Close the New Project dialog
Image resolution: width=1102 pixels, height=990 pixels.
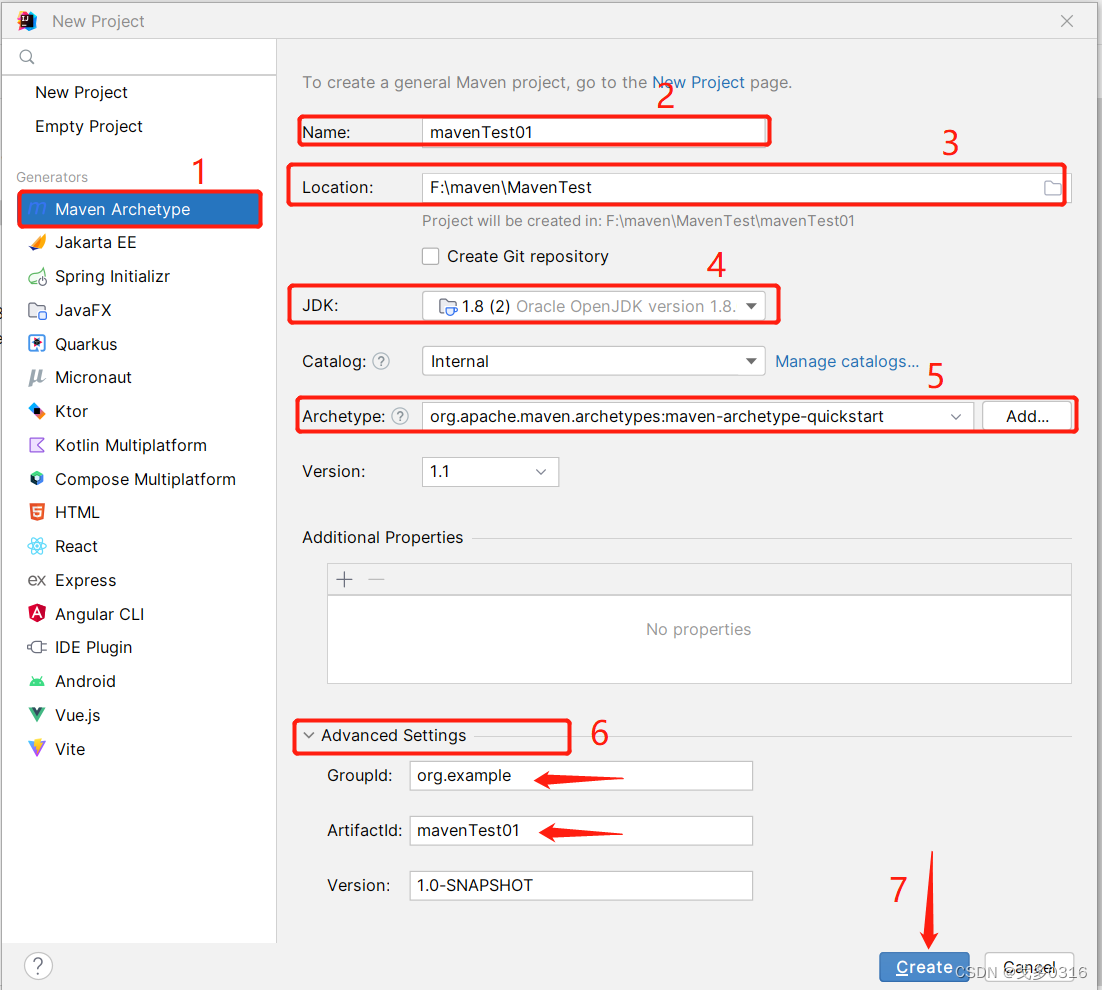[1066, 21]
